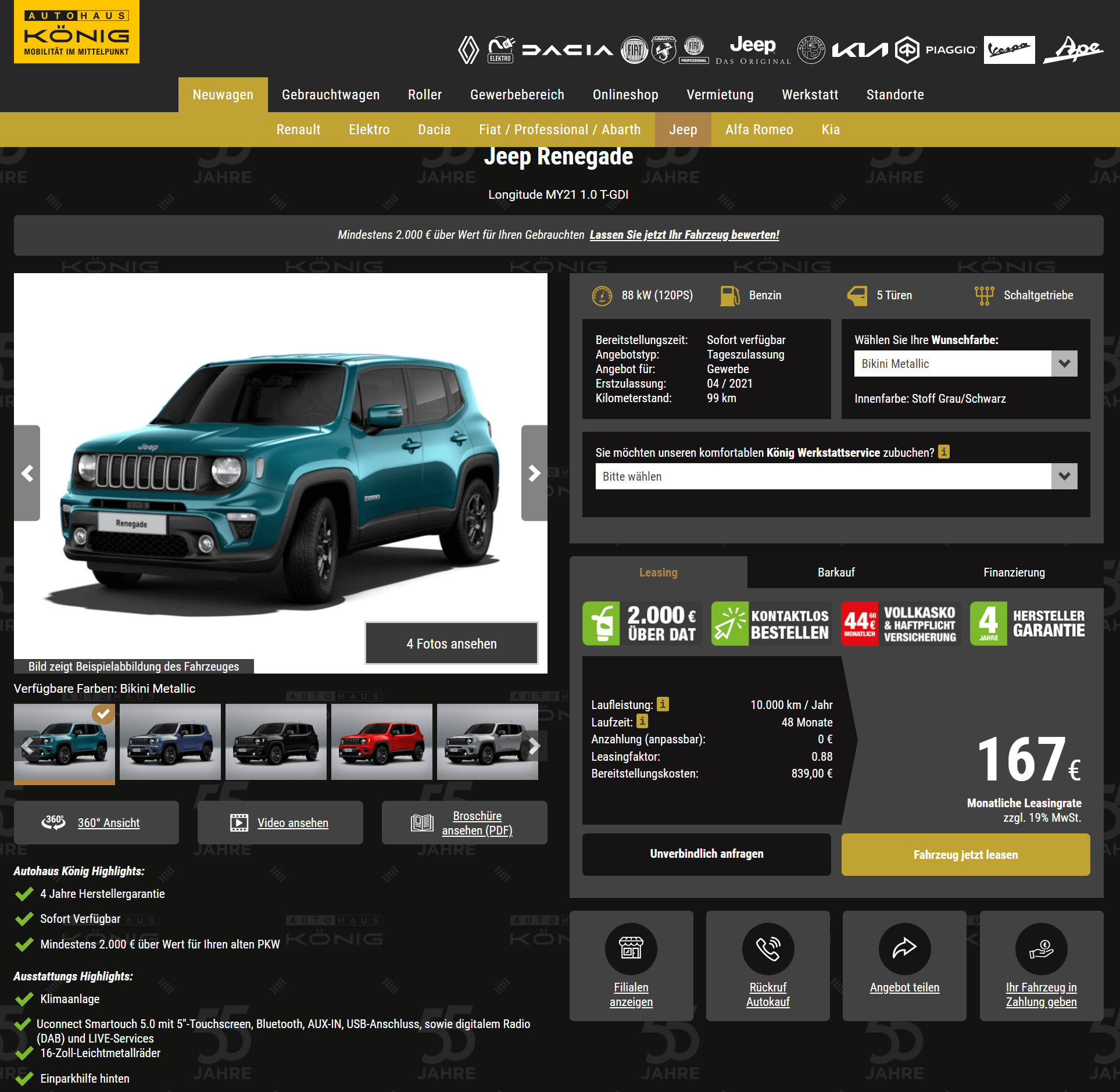
Task: Click the Kontaktlos bestellen badge
Action: click(x=772, y=623)
